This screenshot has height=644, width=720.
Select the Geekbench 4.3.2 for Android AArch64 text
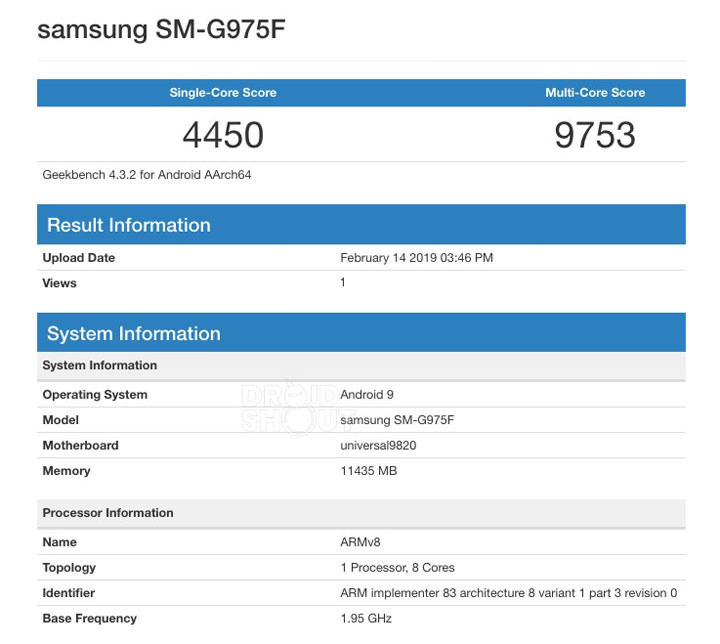pos(146,175)
